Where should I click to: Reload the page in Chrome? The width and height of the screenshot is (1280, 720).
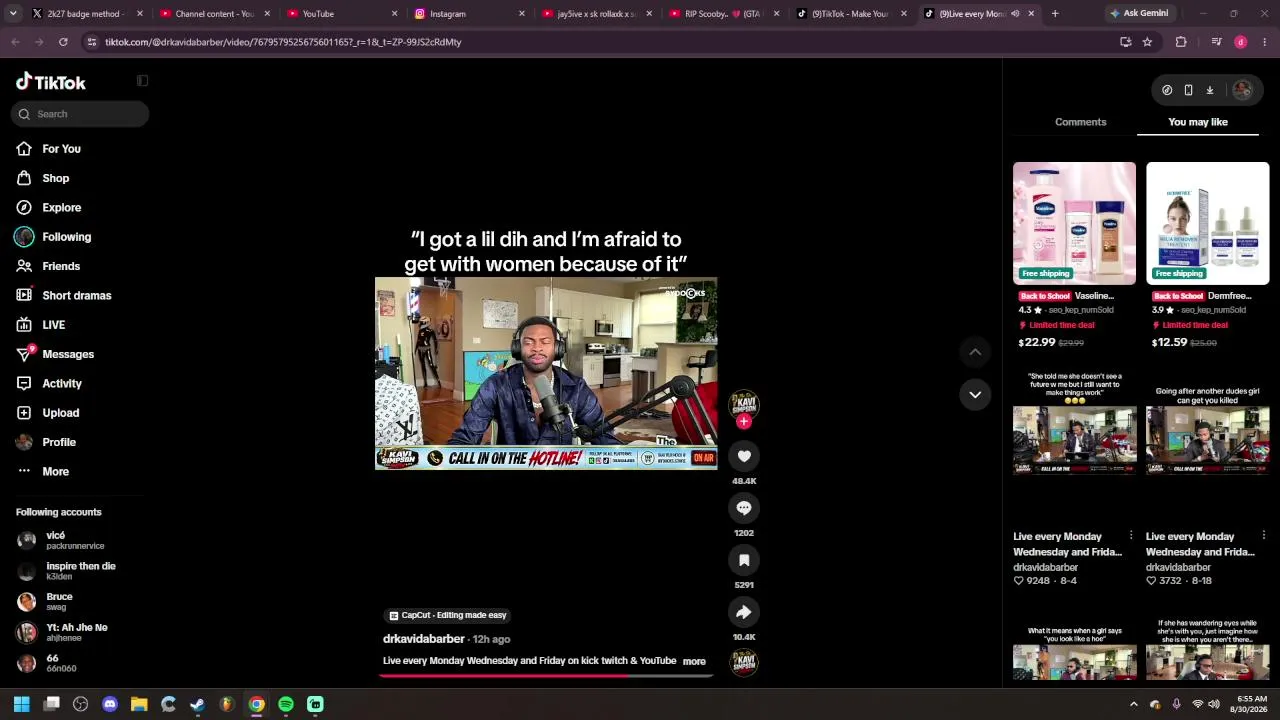[63, 42]
